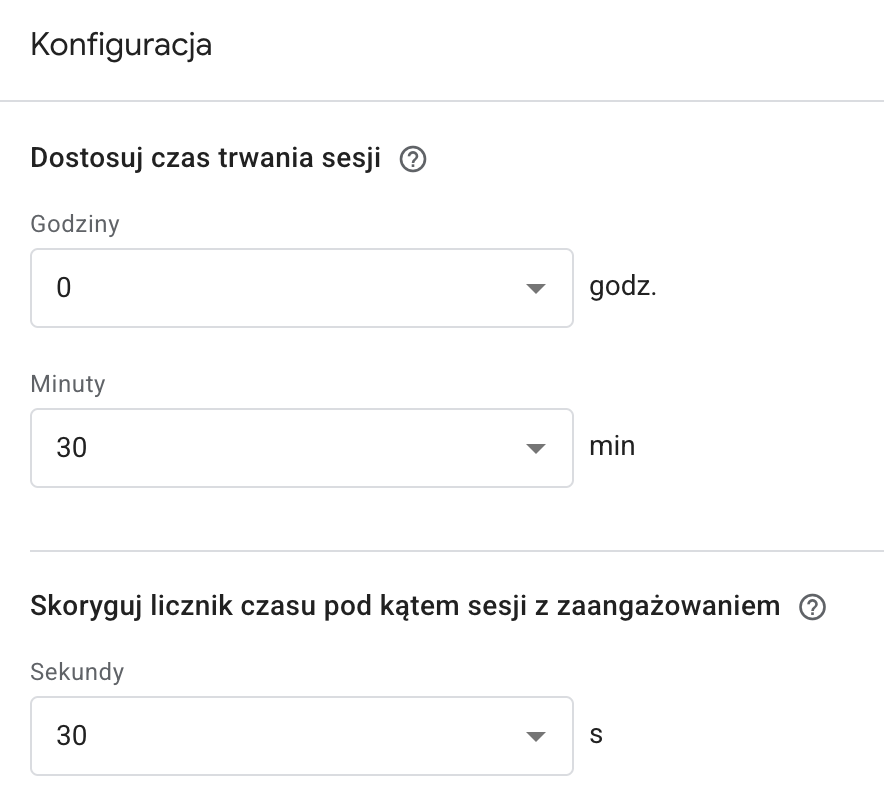Expand the Sekundy dropdown arrow
The height and width of the screenshot is (802, 884).
tap(535, 736)
